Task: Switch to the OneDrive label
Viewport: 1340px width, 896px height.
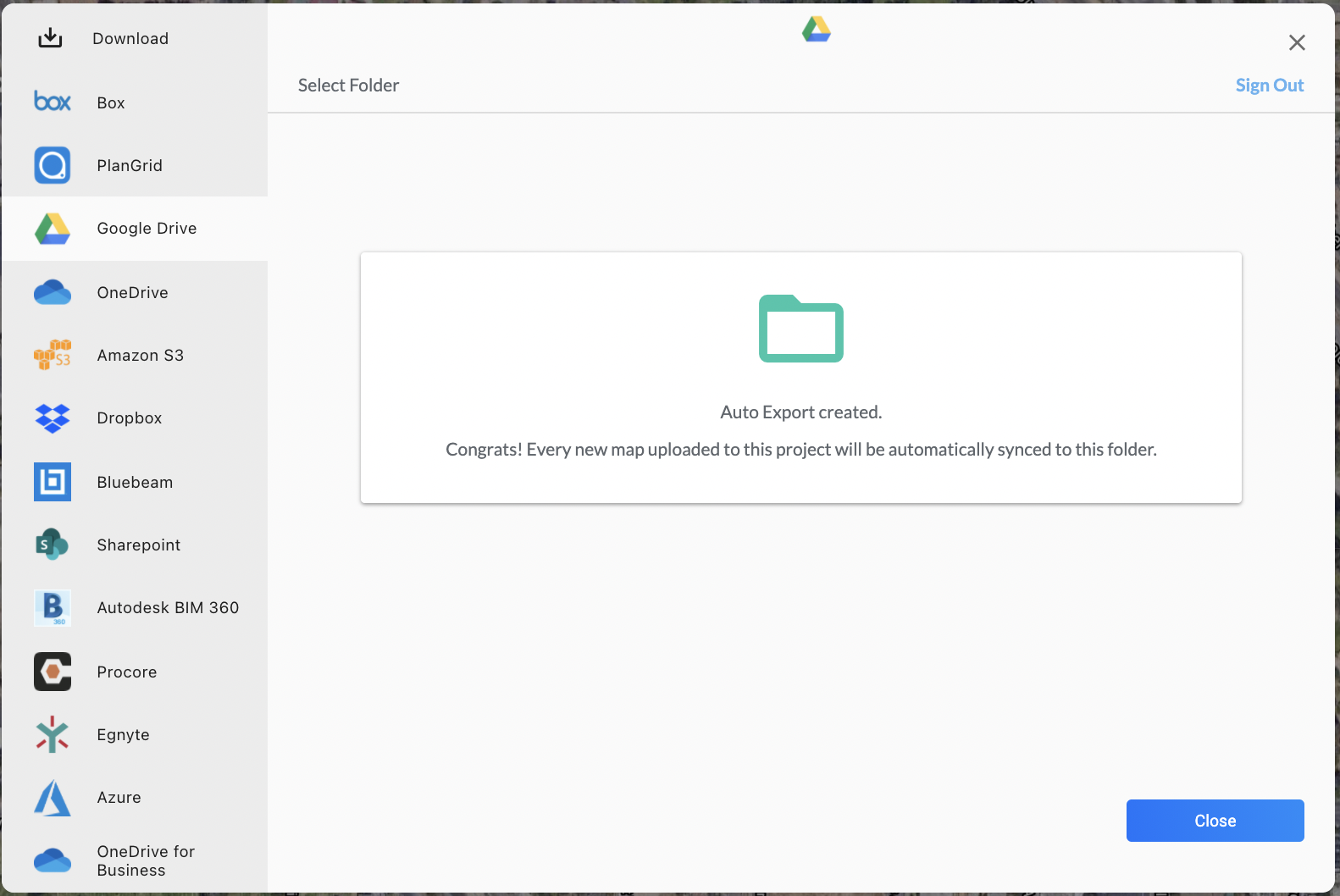Action: (x=132, y=292)
